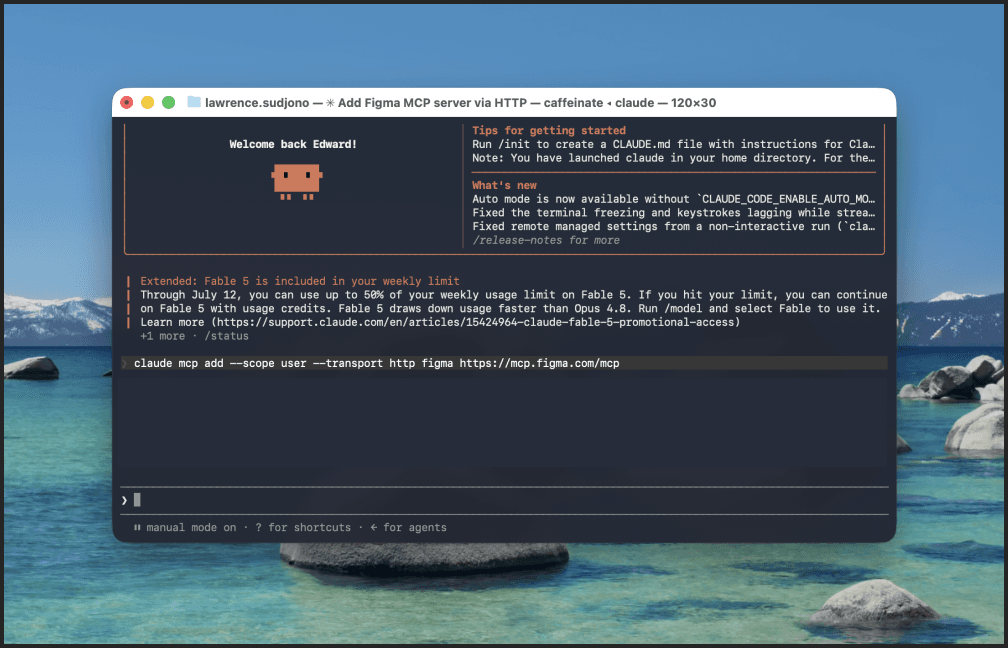Click the prompt chevron in the input line
Image resolution: width=1008 pixels, height=648 pixels.
coord(124,500)
